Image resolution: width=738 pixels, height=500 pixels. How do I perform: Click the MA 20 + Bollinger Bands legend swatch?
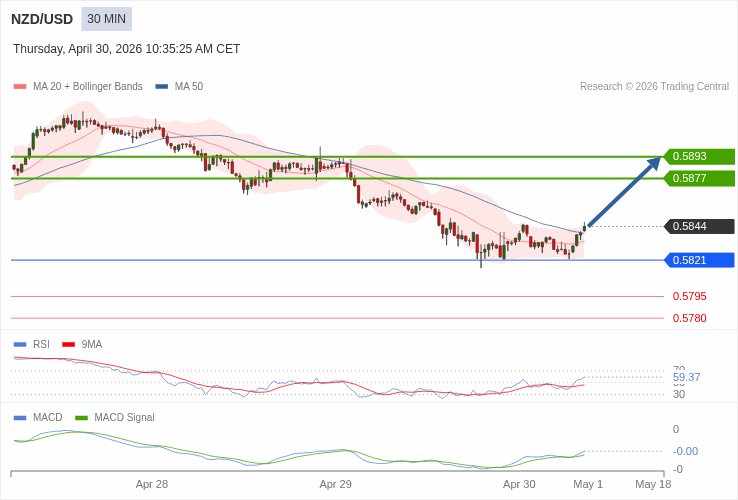click(19, 87)
